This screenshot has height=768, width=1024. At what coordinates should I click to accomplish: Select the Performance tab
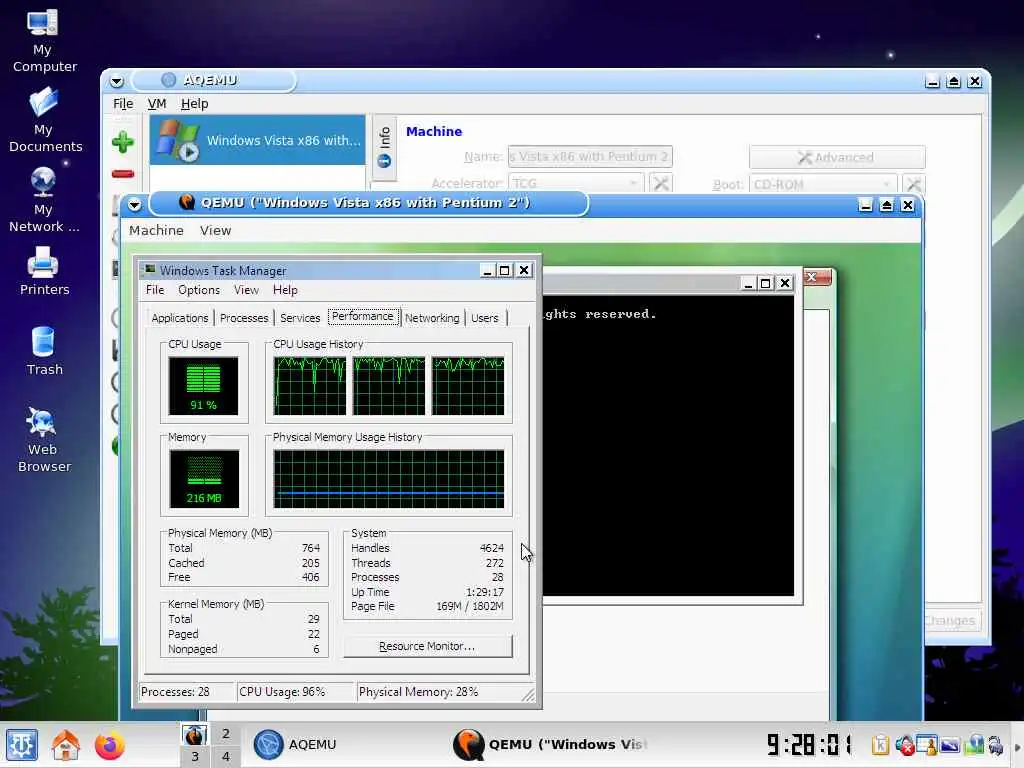click(x=363, y=317)
